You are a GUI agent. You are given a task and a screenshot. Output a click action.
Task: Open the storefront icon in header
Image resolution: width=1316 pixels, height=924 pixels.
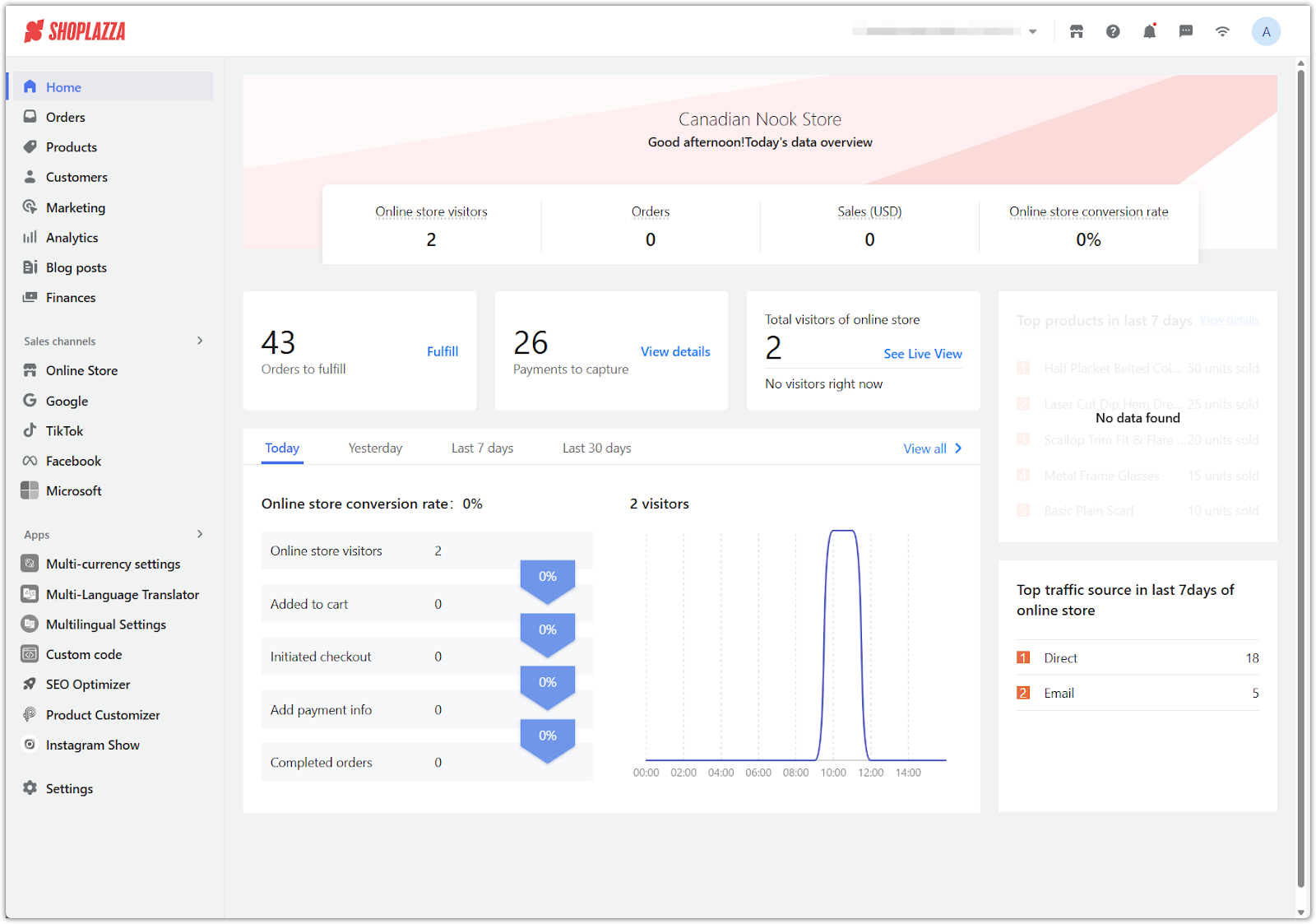(x=1076, y=31)
